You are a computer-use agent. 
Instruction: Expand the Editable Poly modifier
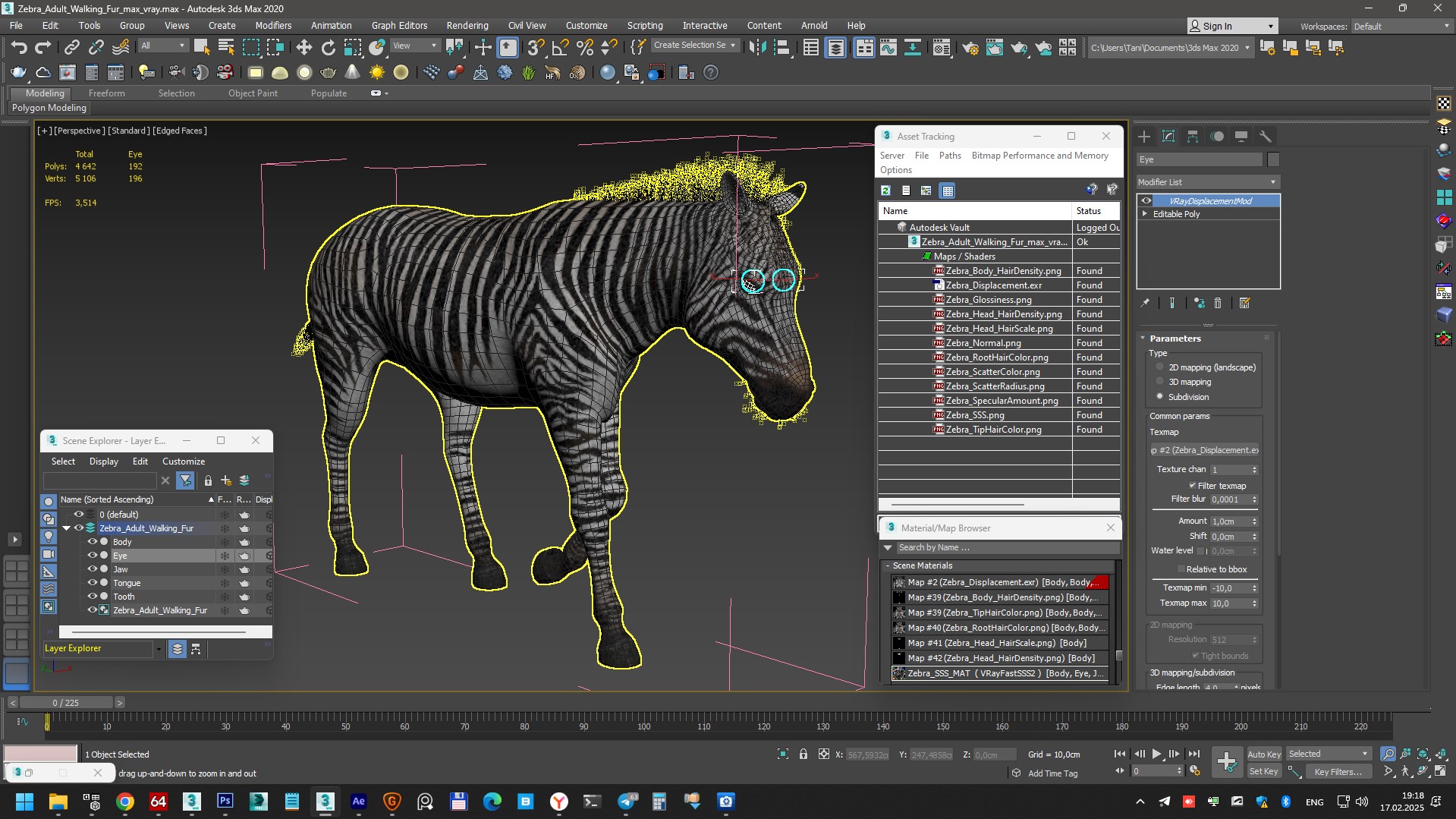click(x=1145, y=214)
